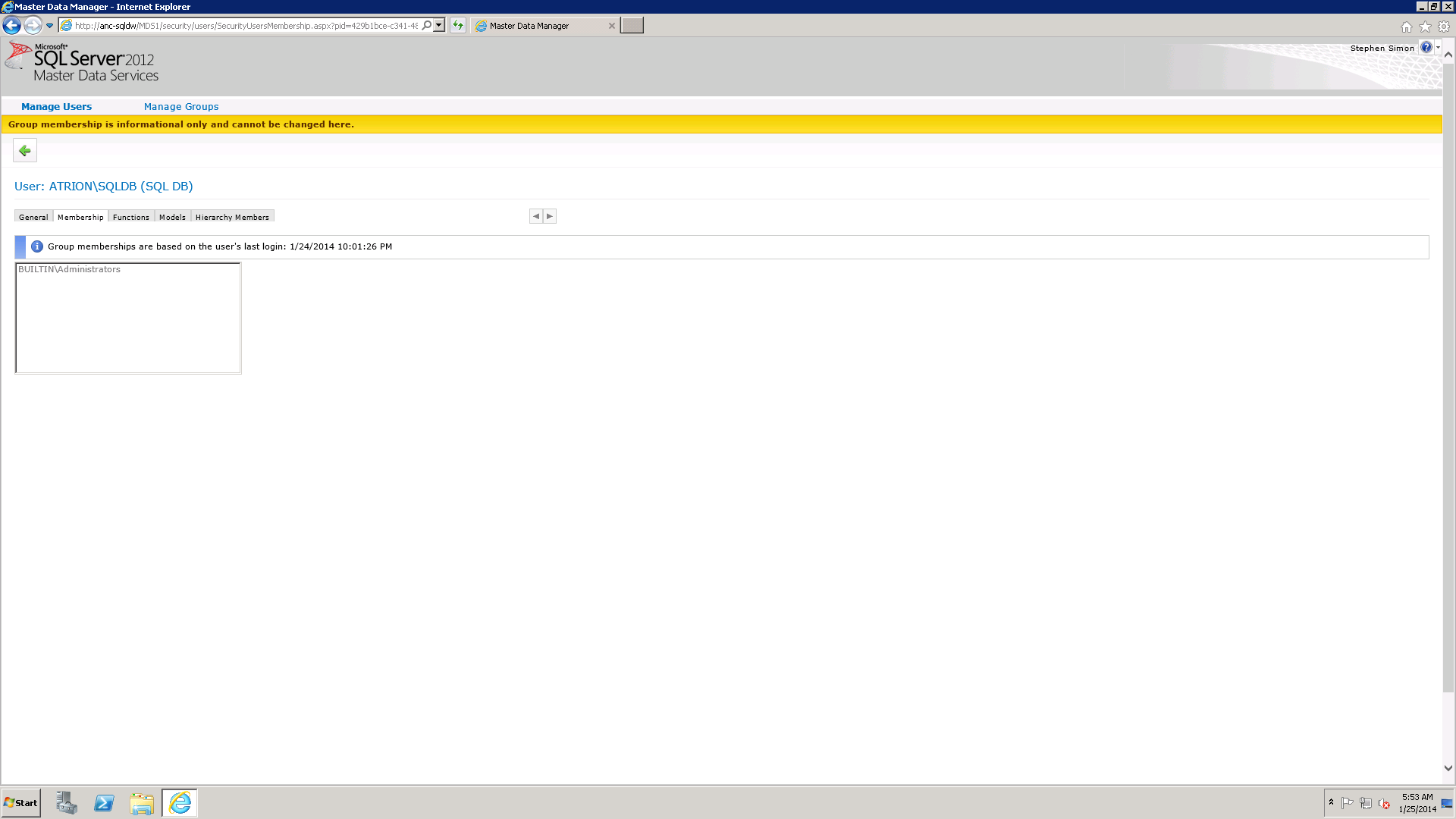Click the green back arrow button
The height and width of the screenshot is (819, 1456).
tap(25, 151)
